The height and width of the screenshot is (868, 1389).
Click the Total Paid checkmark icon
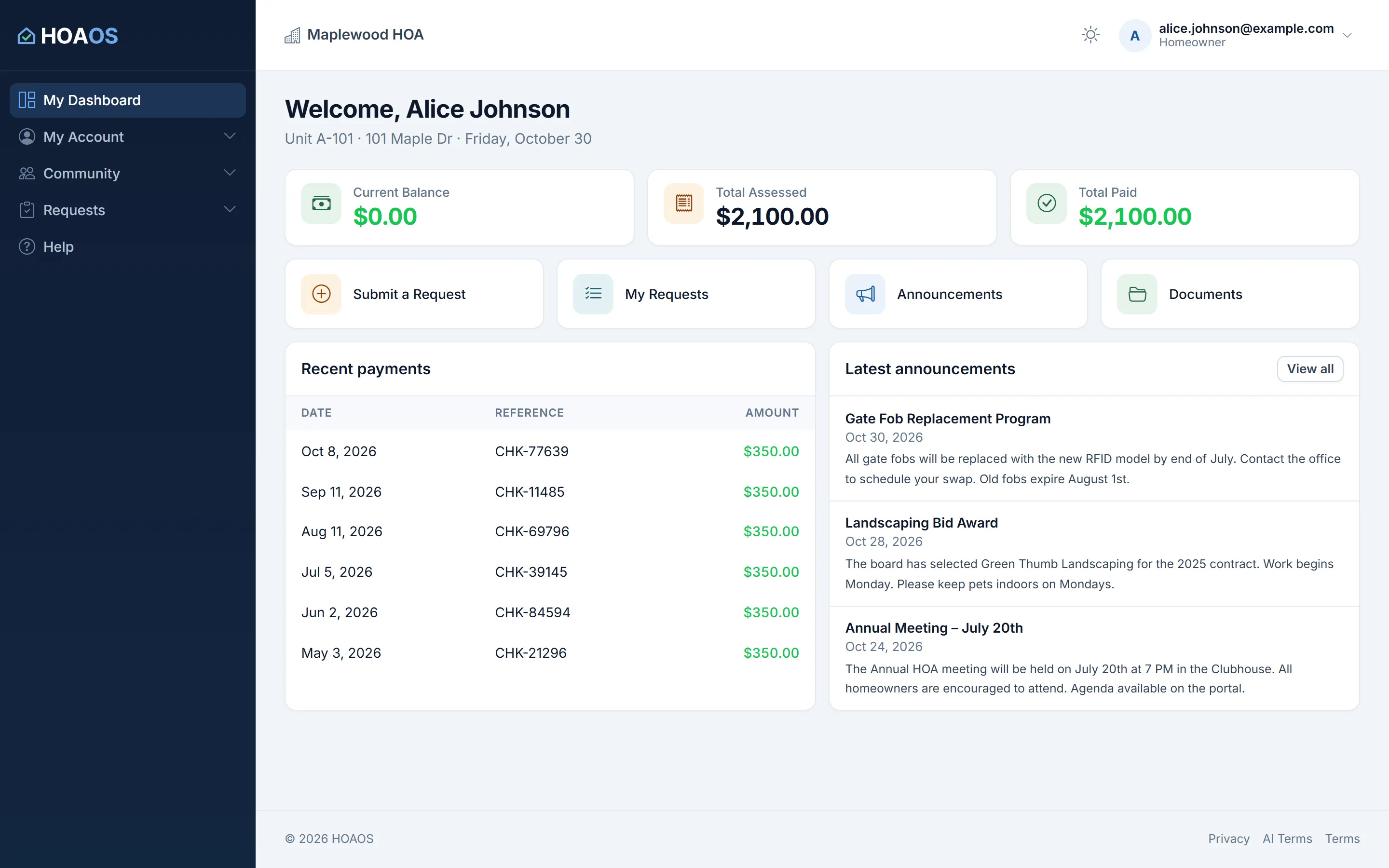click(x=1047, y=203)
